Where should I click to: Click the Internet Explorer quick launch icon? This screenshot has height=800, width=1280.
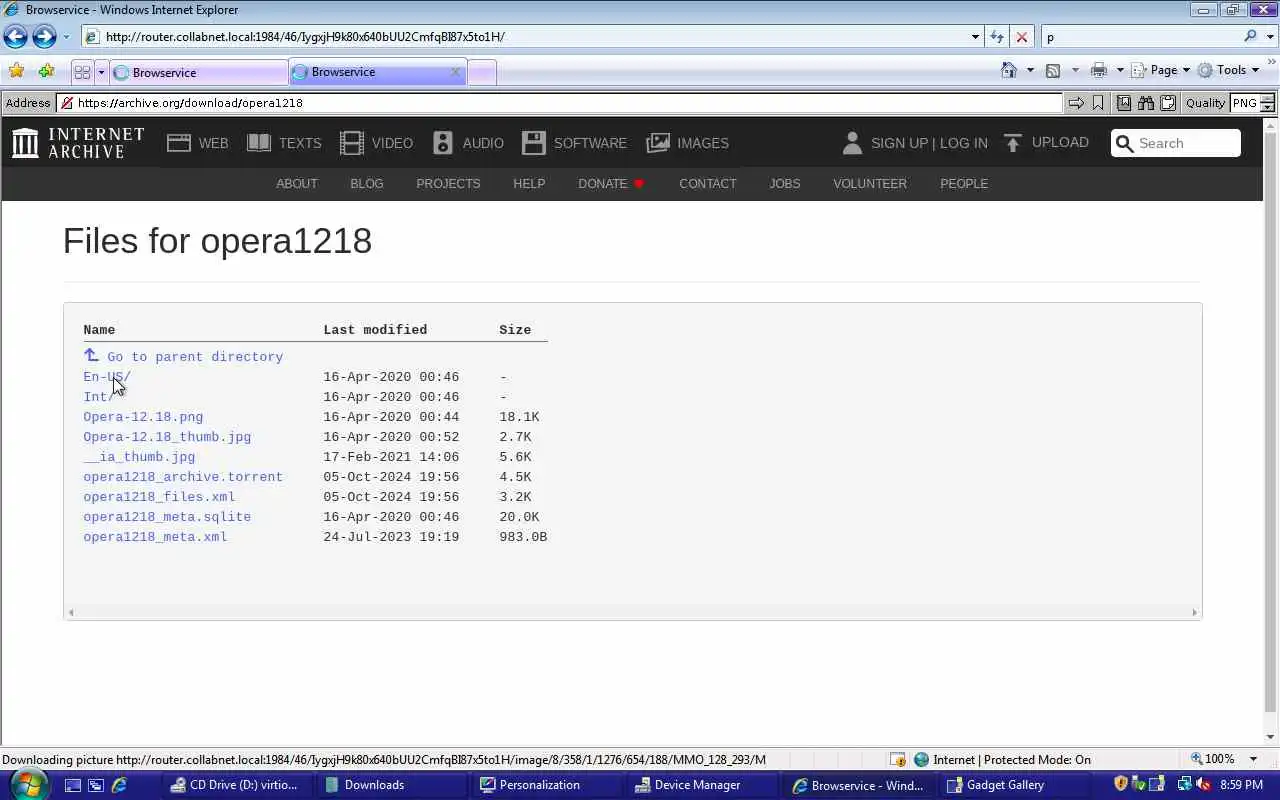pyautogui.click(x=119, y=785)
